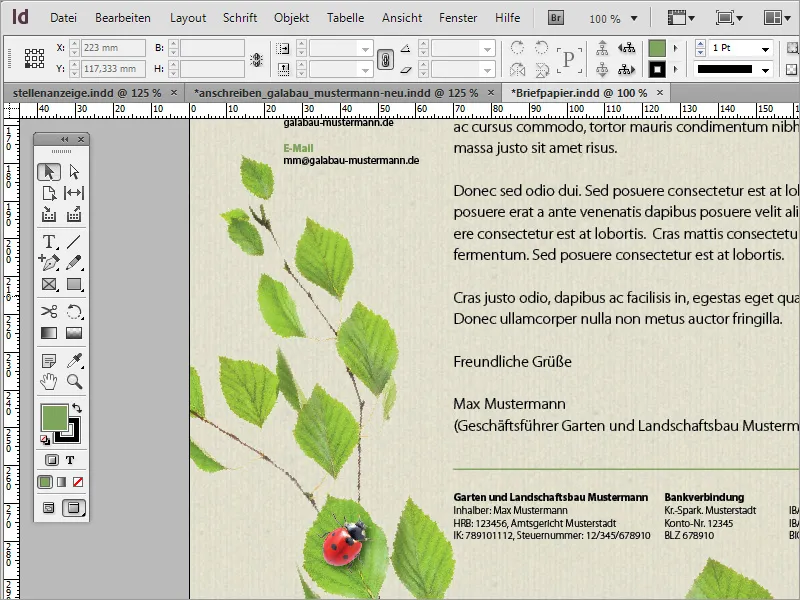The width and height of the screenshot is (800, 600).
Task: Switch to Preview view mode
Action: tap(74, 508)
